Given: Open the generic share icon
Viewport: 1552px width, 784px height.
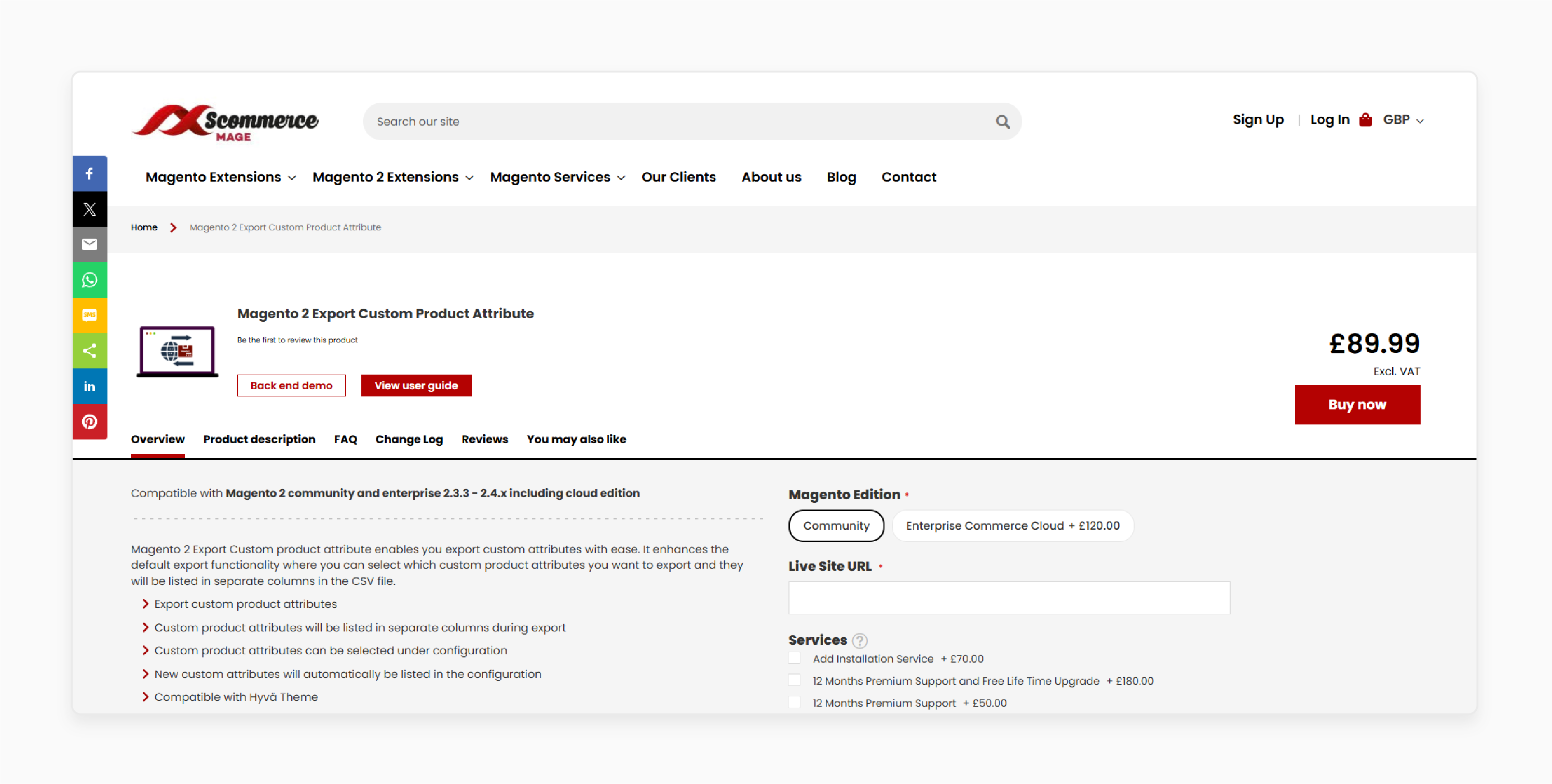Looking at the screenshot, I should pos(90,350).
